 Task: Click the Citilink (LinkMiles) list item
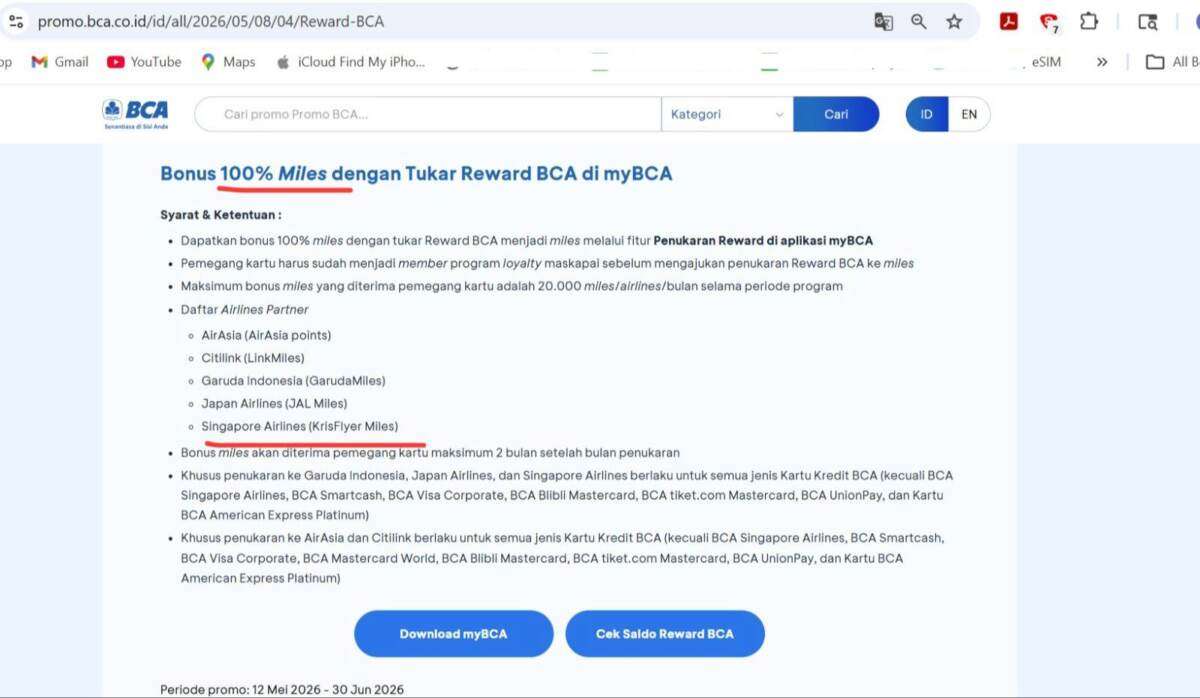253,358
